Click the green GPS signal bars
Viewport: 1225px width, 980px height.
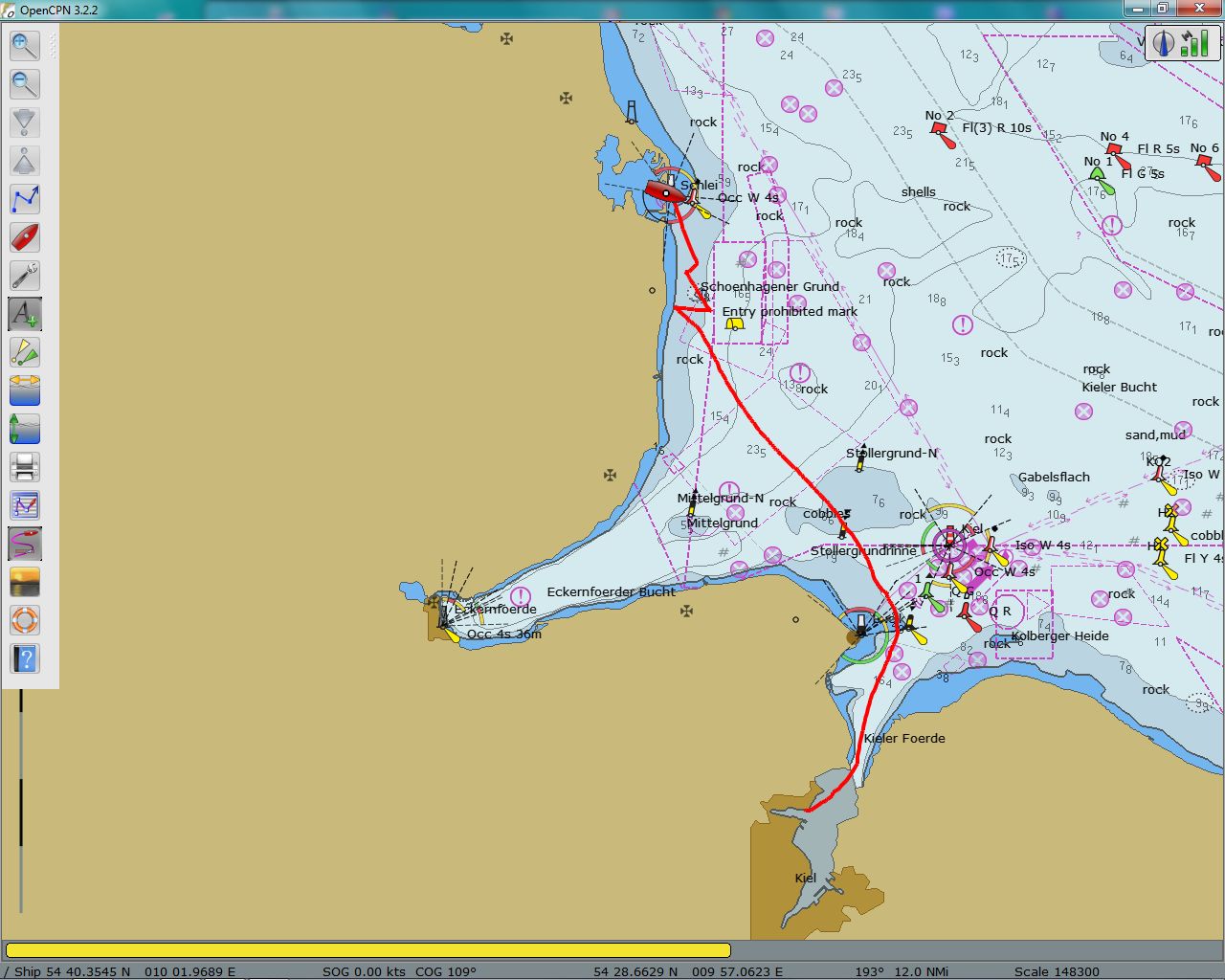point(1194,43)
